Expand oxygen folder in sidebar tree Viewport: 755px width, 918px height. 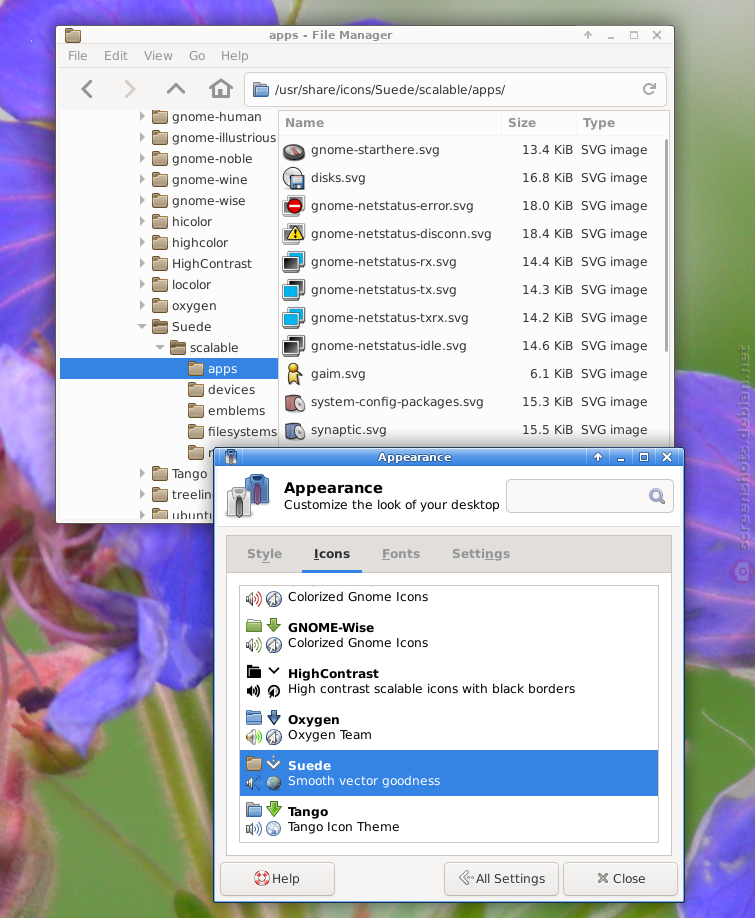tap(142, 306)
